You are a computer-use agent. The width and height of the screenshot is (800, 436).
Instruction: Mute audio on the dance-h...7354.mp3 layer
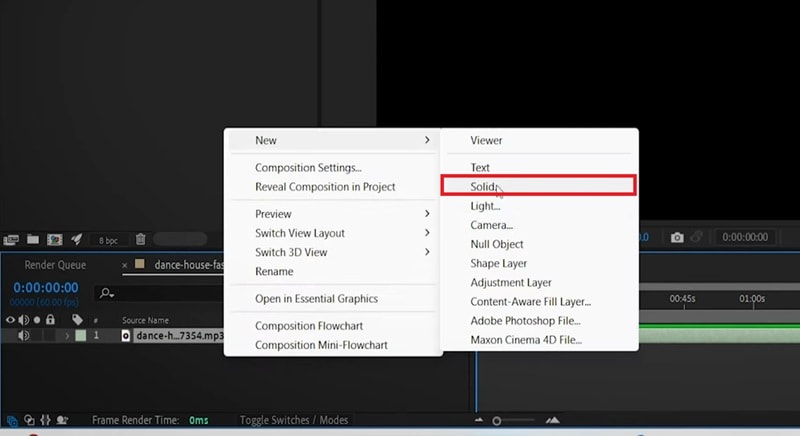tap(23, 336)
